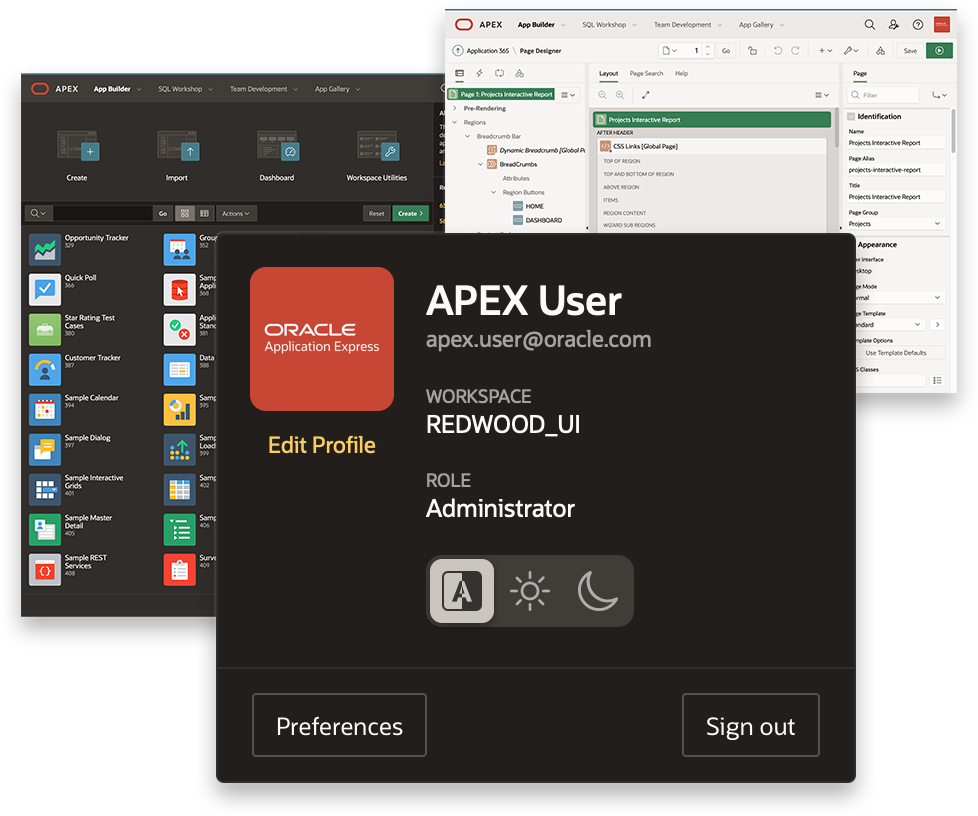Click green Save and Run Page button
Viewport: 978px width, 816px height.
[x=939, y=51]
